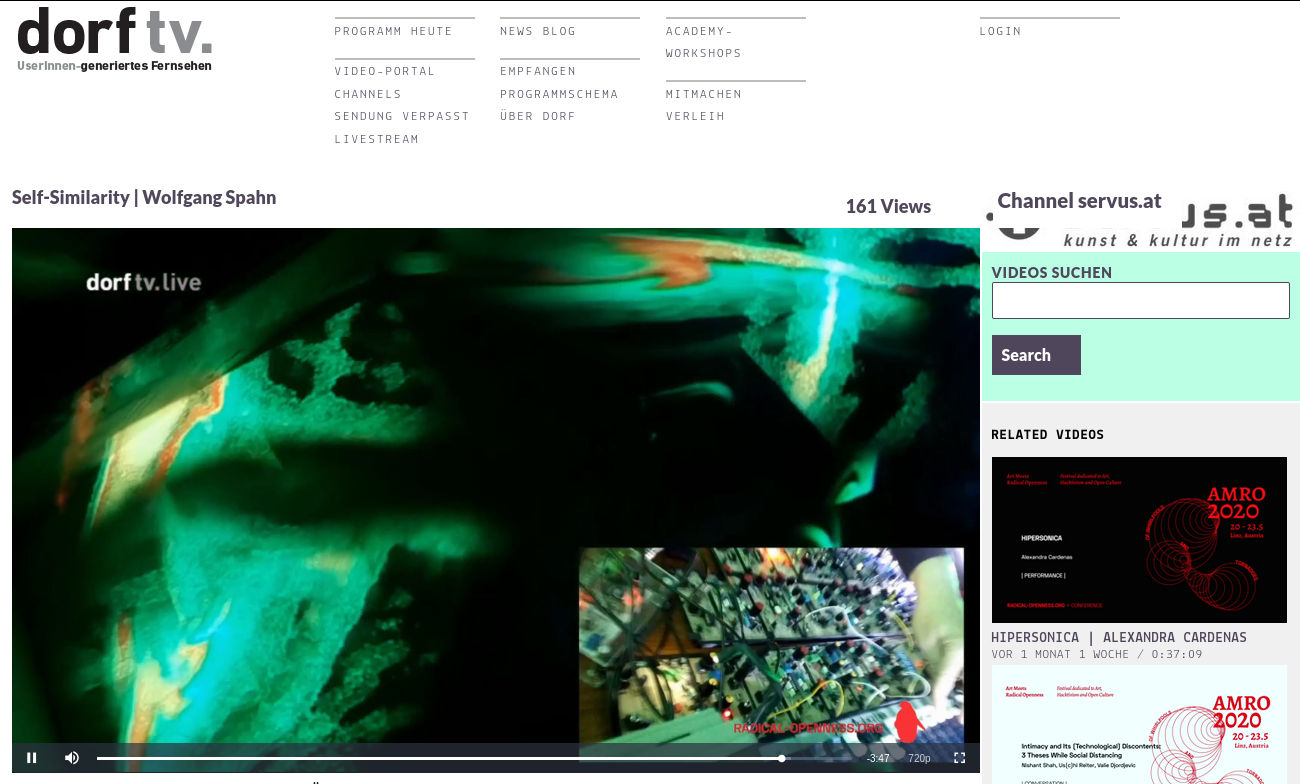Open the Channels page
1300x784 pixels.
tap(368, 94)
